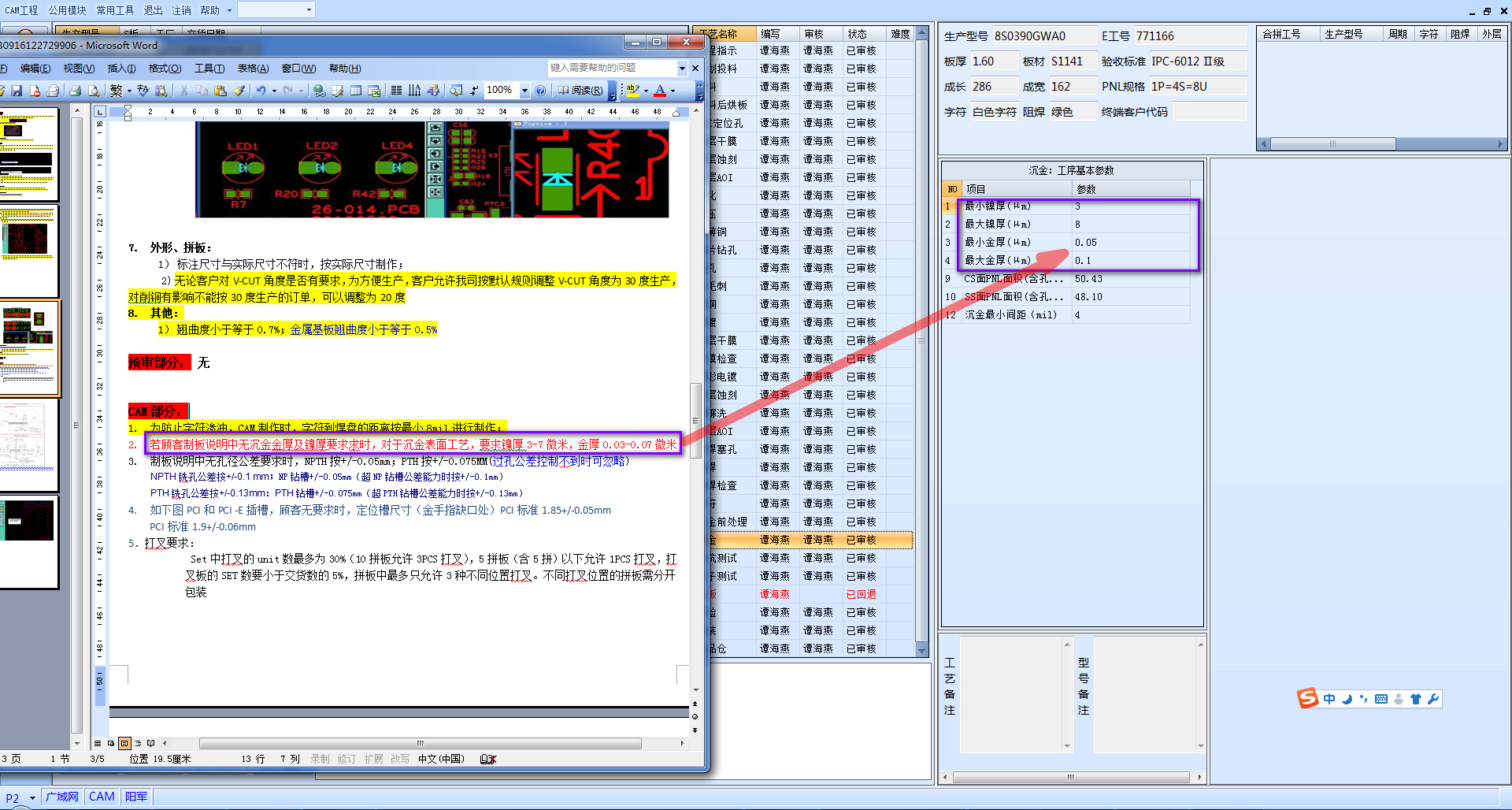Toggle 修订 track changes in status bar

[x=346, y=759]
